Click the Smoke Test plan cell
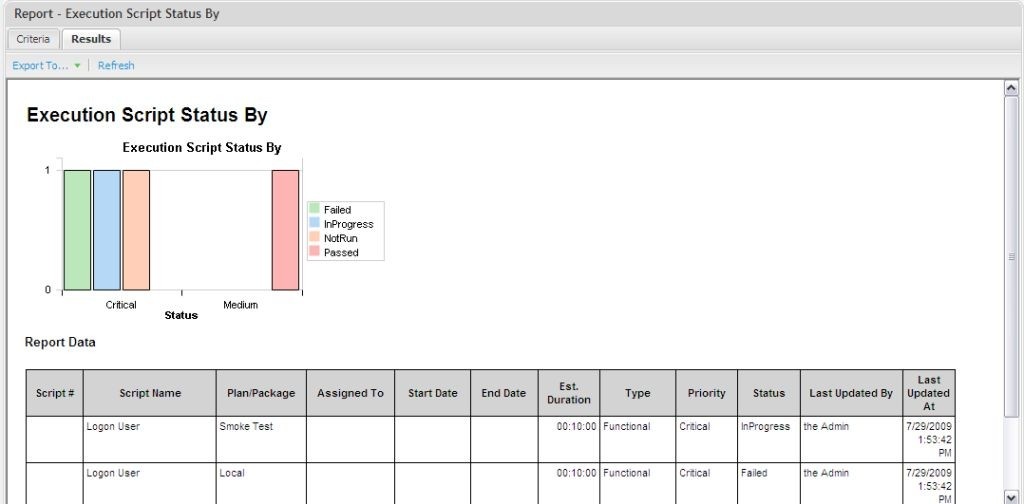This screenshot has height=504, width=1024. (x=246, y=426)
